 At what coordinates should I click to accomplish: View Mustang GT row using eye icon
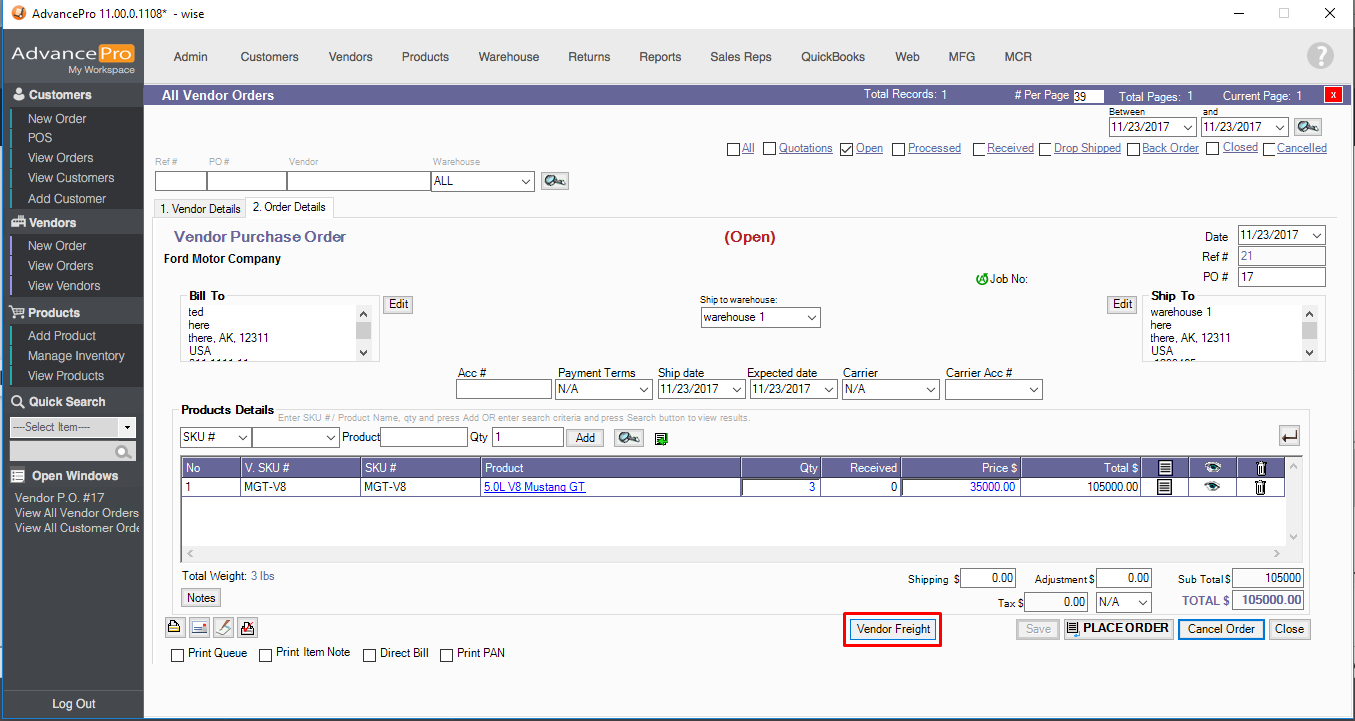tap(1212, 487)
